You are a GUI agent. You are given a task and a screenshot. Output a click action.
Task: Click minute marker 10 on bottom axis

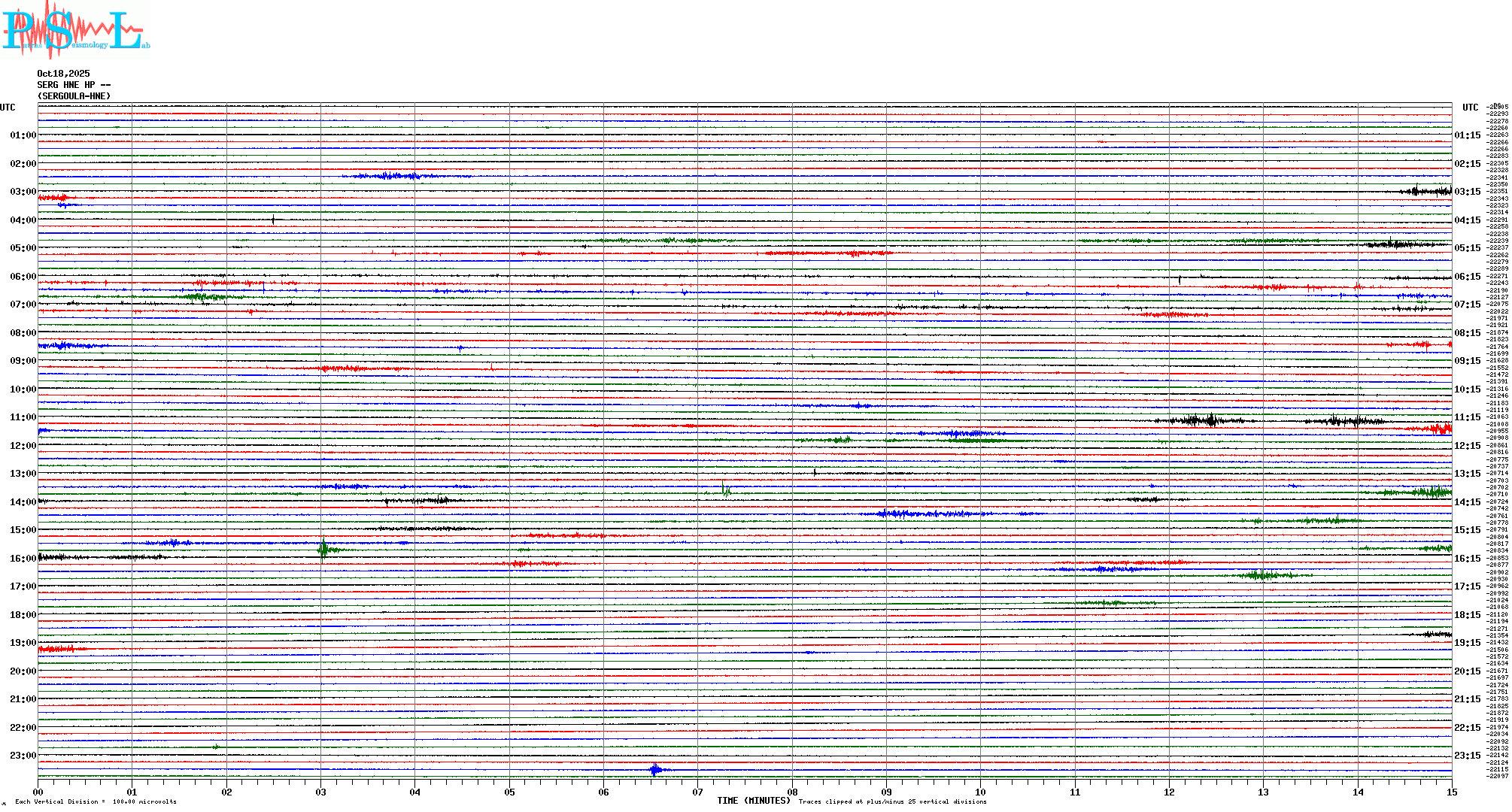click(980, 792)
